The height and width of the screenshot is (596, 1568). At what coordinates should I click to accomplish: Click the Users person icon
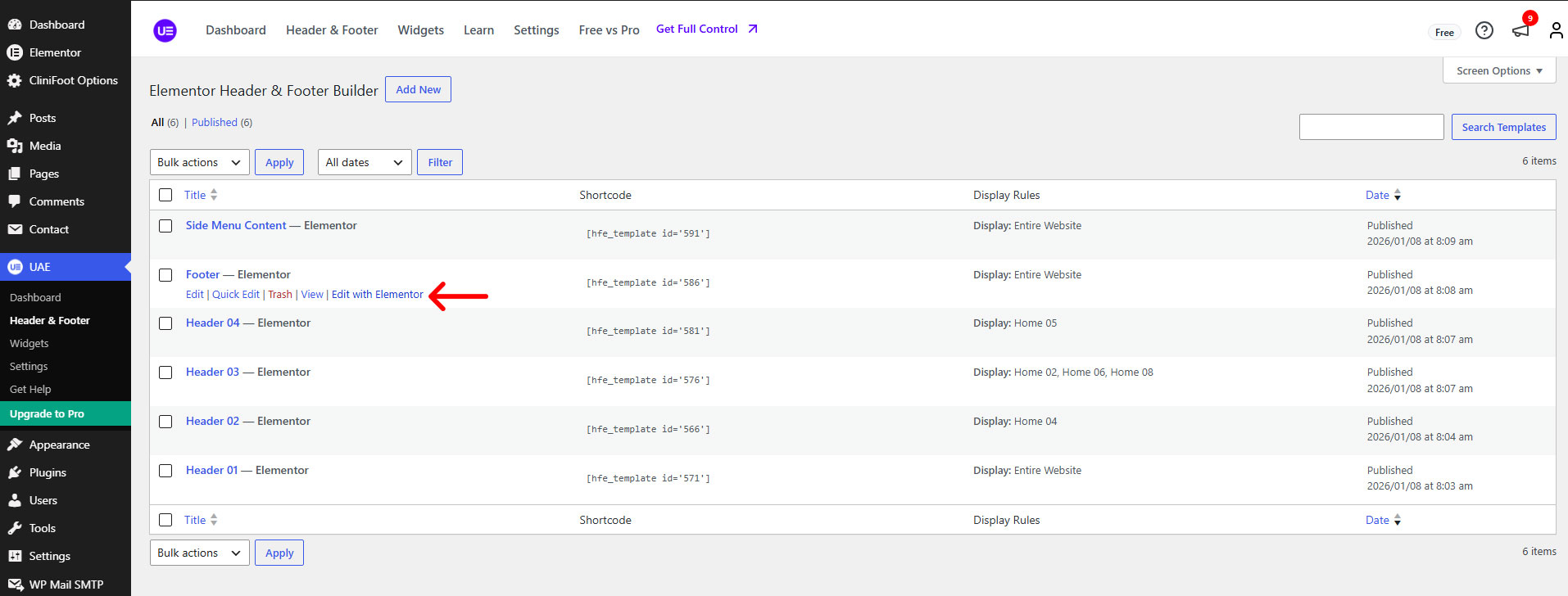[15, 500]
